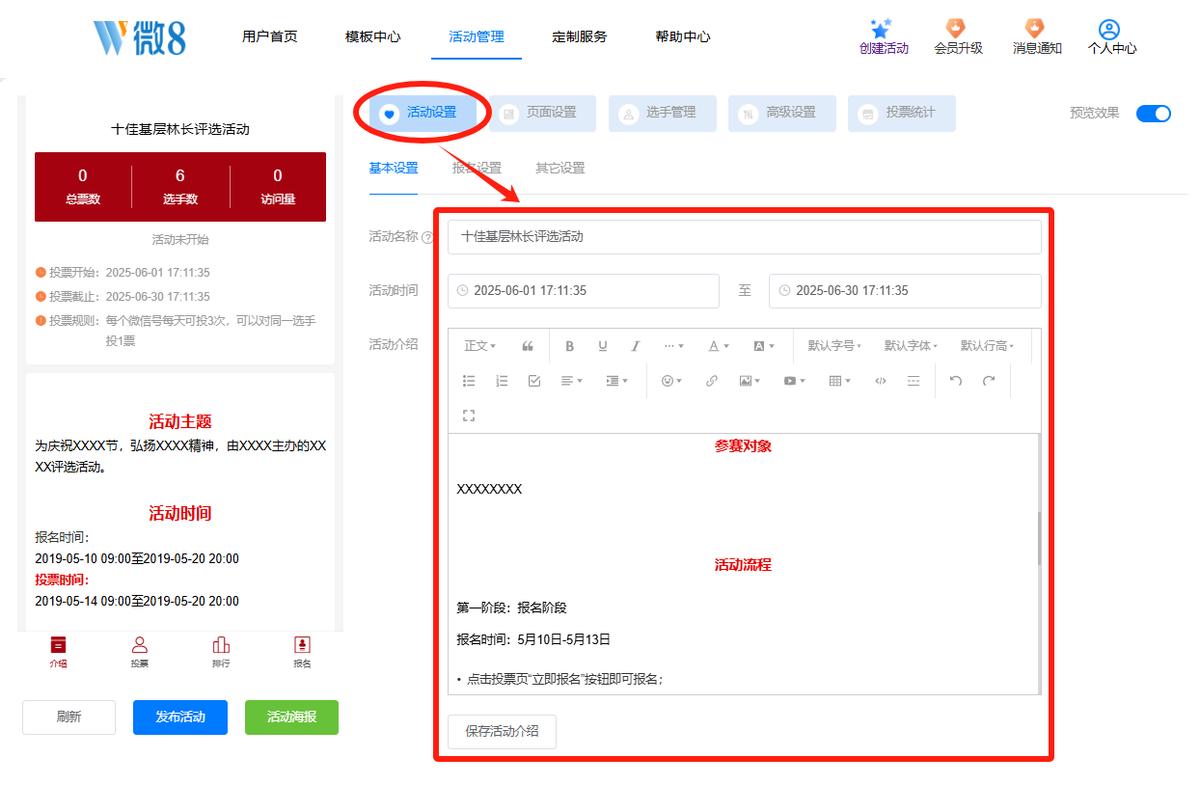
Task: Switch to the 报名设置 sub-tab
Action: [x=476, y=168]
